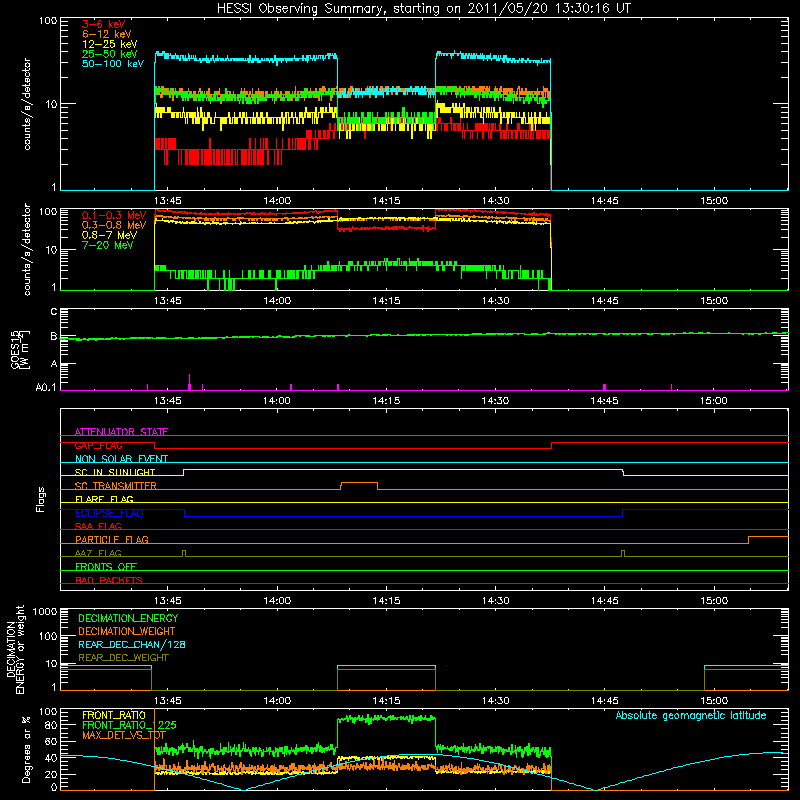Select the ECLIPSE_FLAG label
Viewport: 800px width, 800px height.
coord(109,513)
